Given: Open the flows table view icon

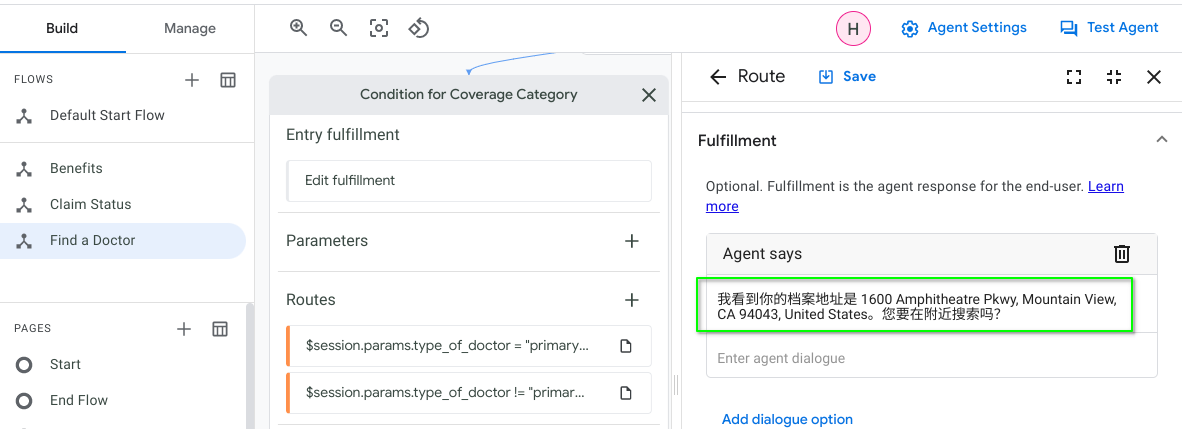Looking at the screenshot, I should tap(228, 80).
